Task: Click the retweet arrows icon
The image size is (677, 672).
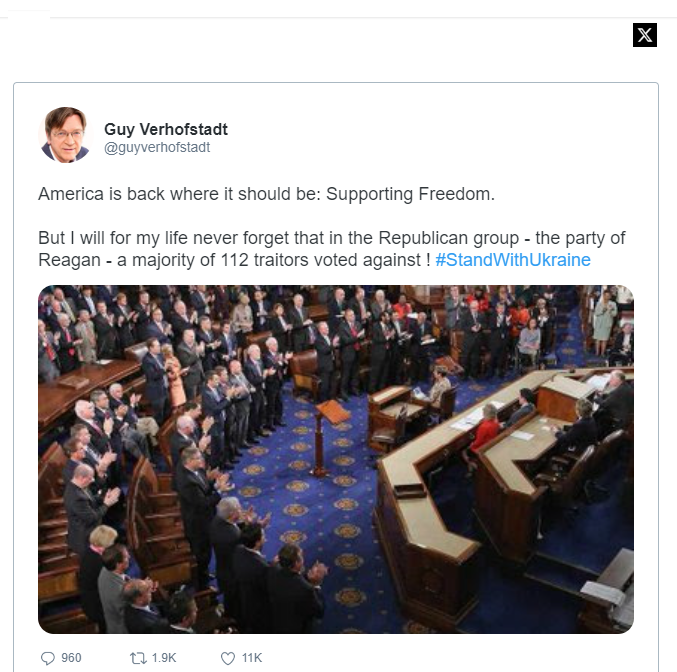Action: click(x=138, y=658)
